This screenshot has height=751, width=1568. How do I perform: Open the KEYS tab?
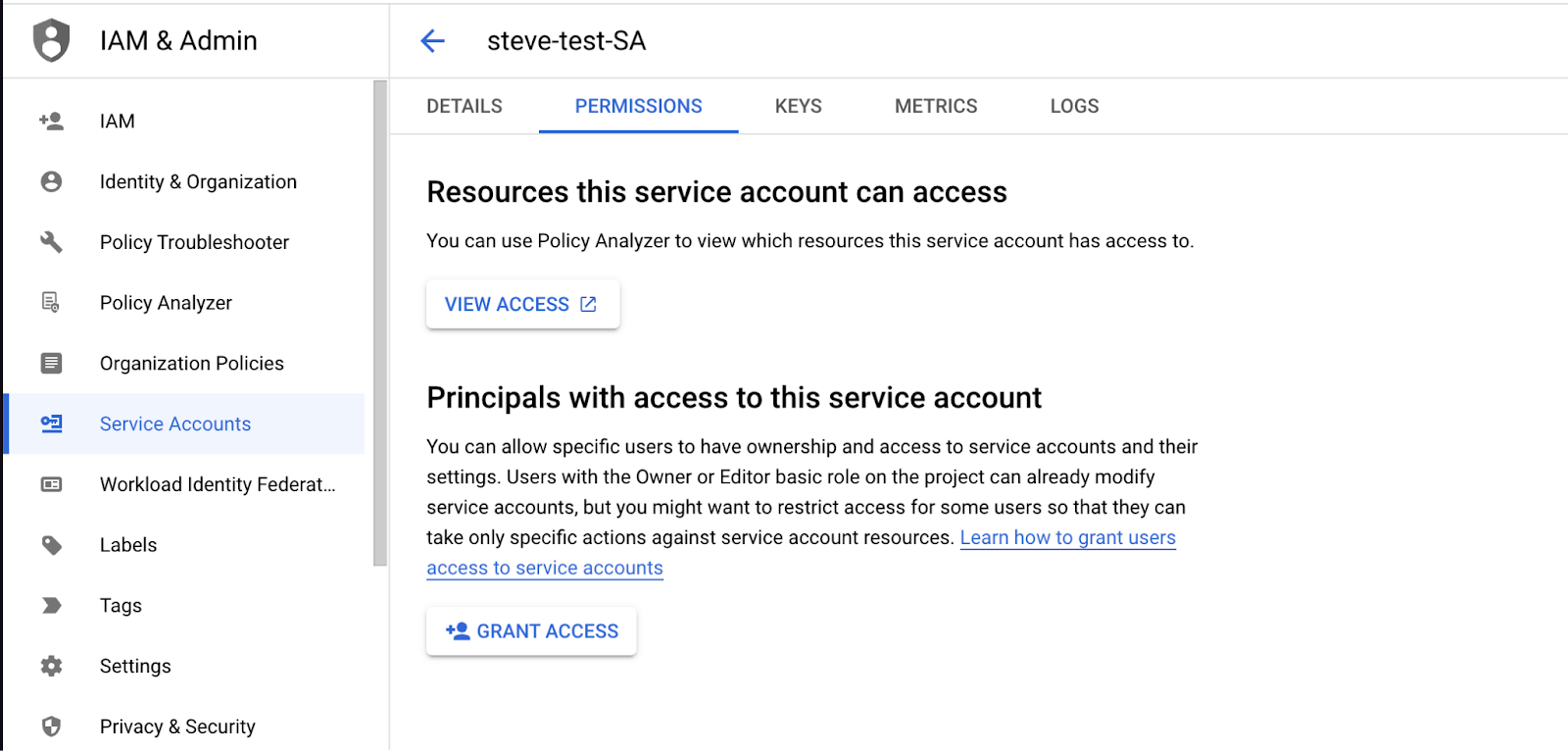coord(799,106)
